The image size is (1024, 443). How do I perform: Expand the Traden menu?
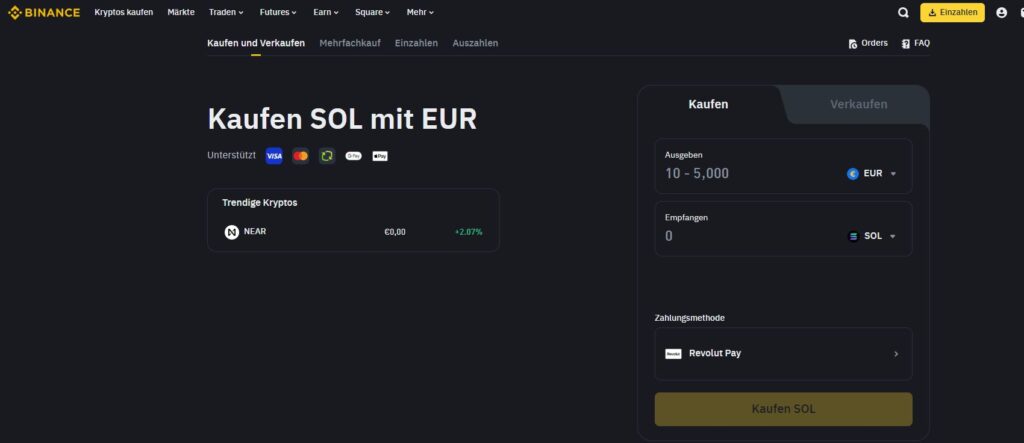[226, 13]
